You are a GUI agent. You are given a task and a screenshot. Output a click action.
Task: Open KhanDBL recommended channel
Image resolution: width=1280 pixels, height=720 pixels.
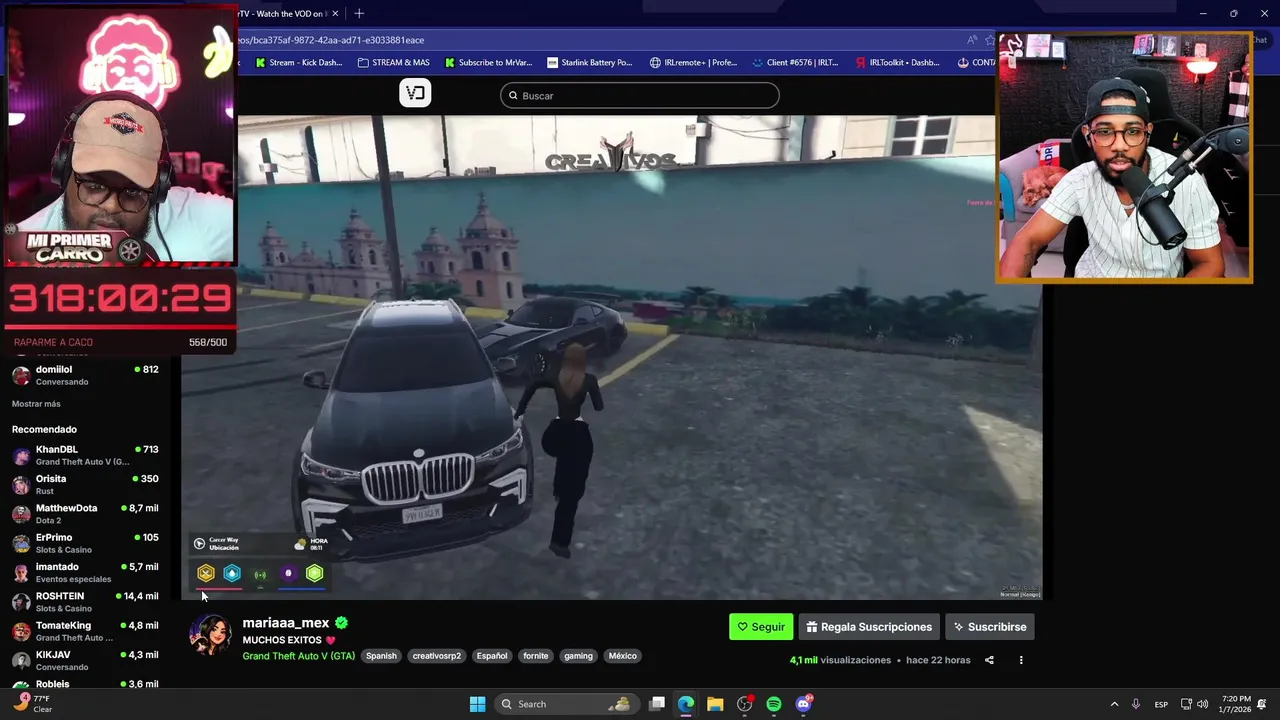pos(85,455)
